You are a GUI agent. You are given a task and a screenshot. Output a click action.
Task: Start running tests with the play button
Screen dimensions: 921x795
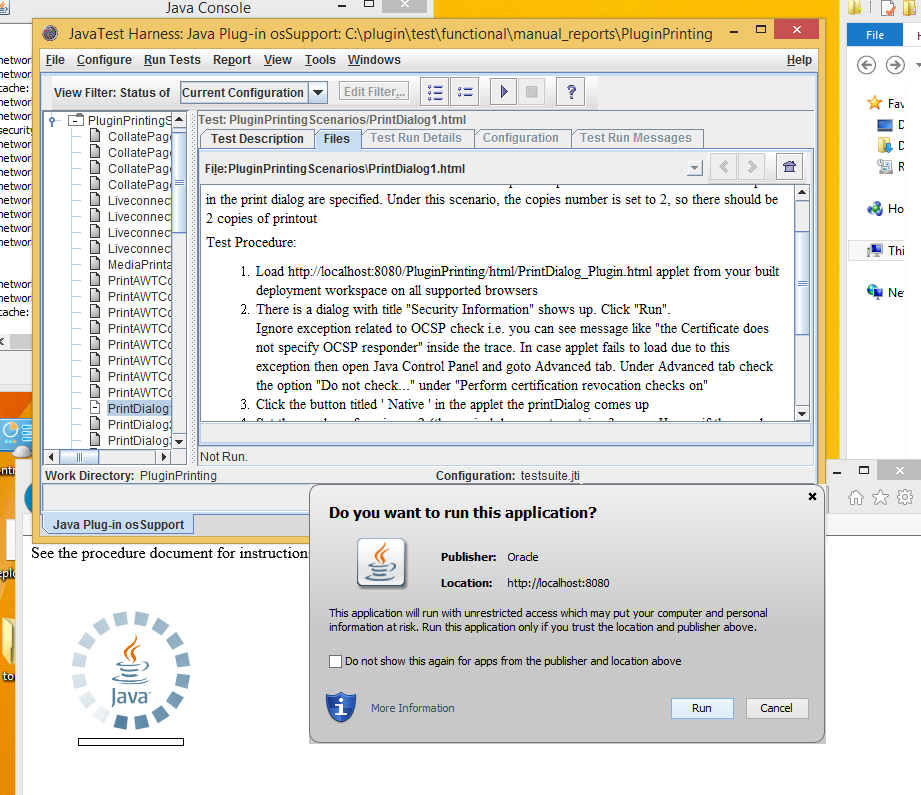click(x=503, y=92)
